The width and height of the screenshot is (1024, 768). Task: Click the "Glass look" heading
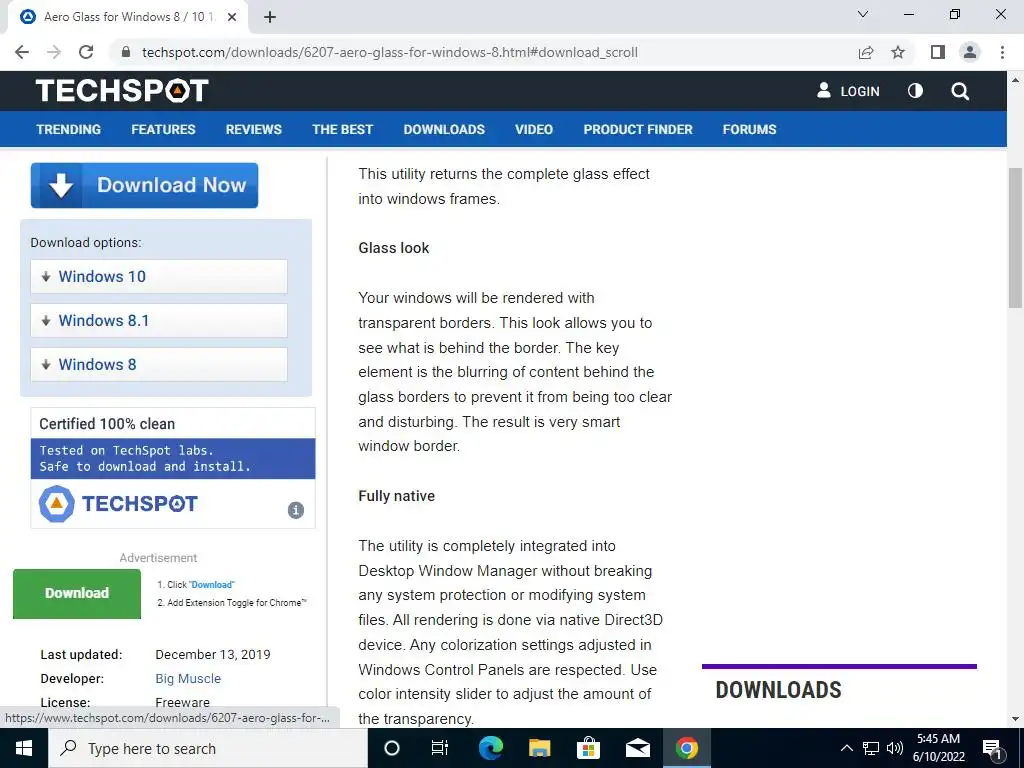[394, 248]
